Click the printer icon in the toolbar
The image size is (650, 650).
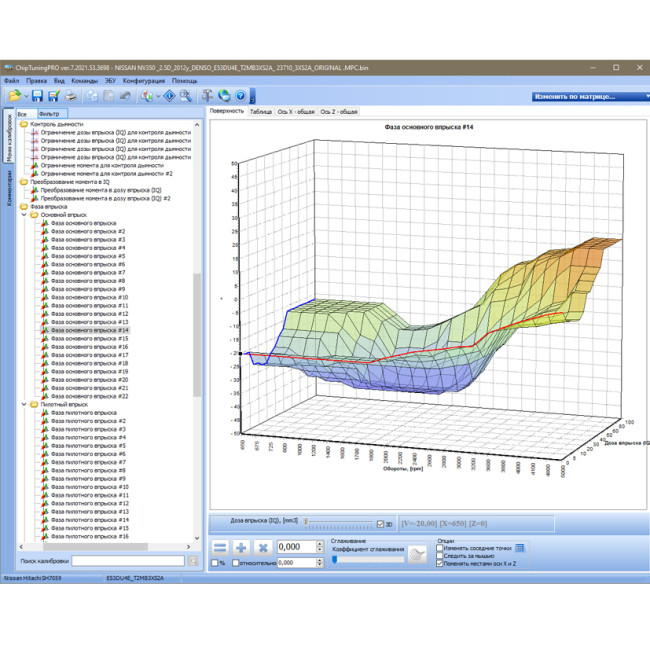pos(71,96)
